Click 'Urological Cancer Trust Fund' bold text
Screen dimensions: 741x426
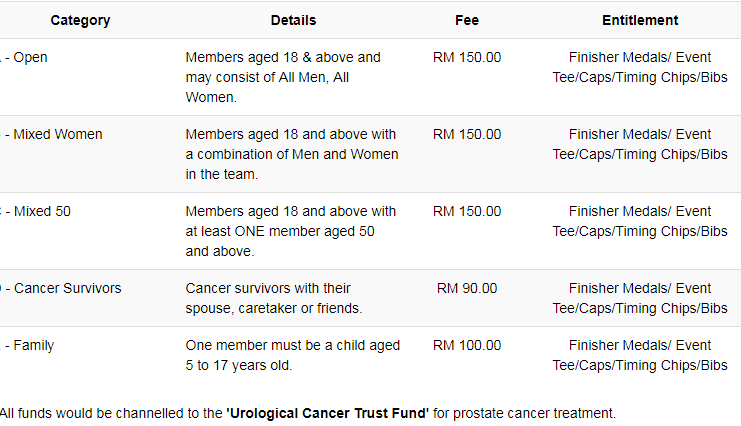click(327, 413)
